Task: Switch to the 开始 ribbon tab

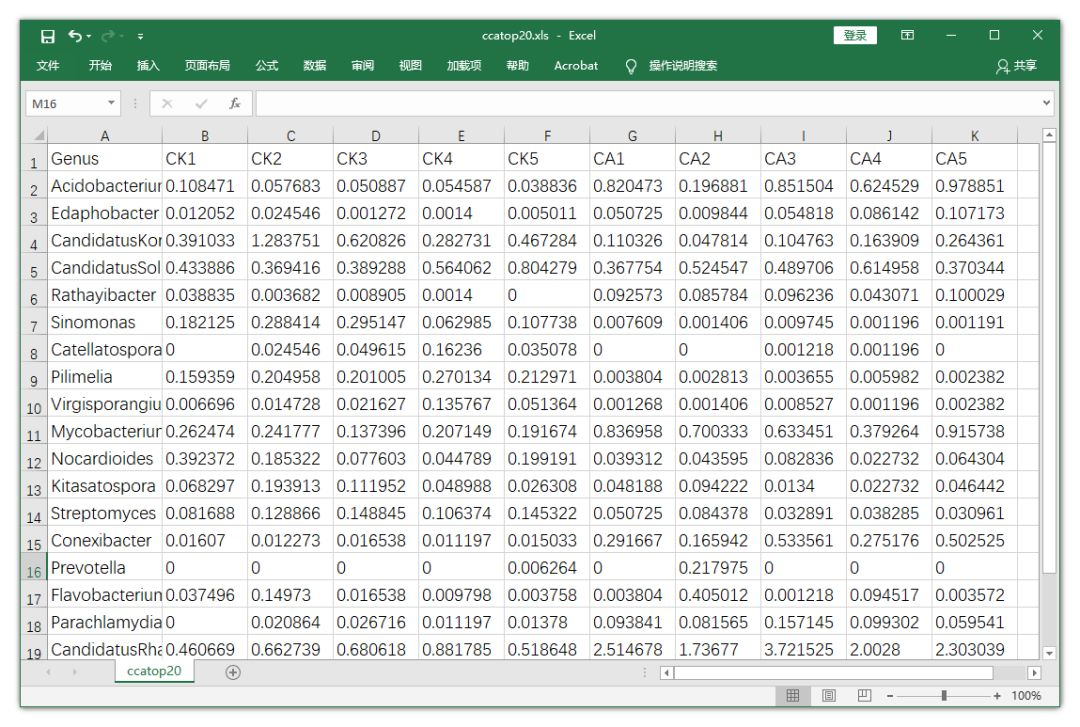Action: point(100,65)
